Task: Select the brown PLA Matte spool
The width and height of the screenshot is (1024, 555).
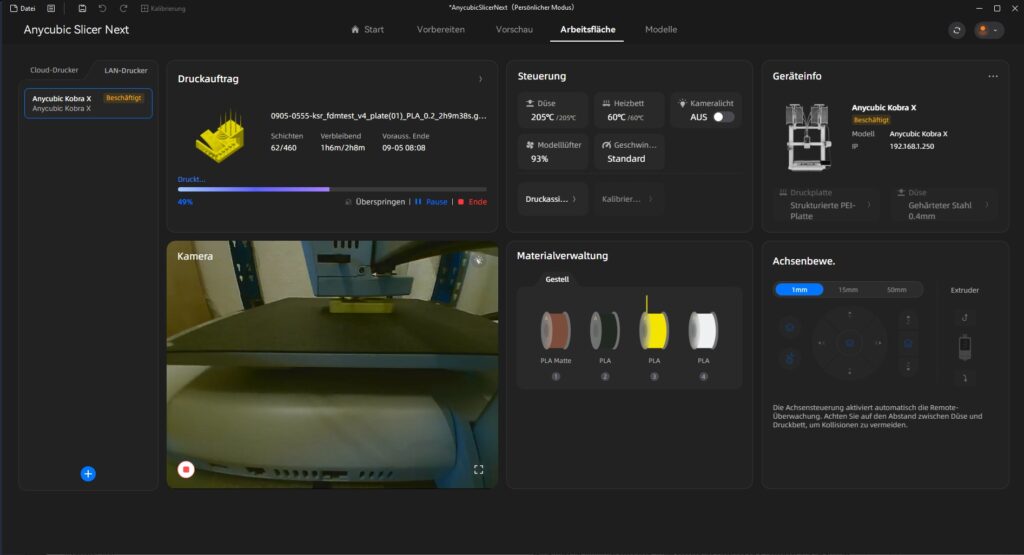Action: [556, 330]
